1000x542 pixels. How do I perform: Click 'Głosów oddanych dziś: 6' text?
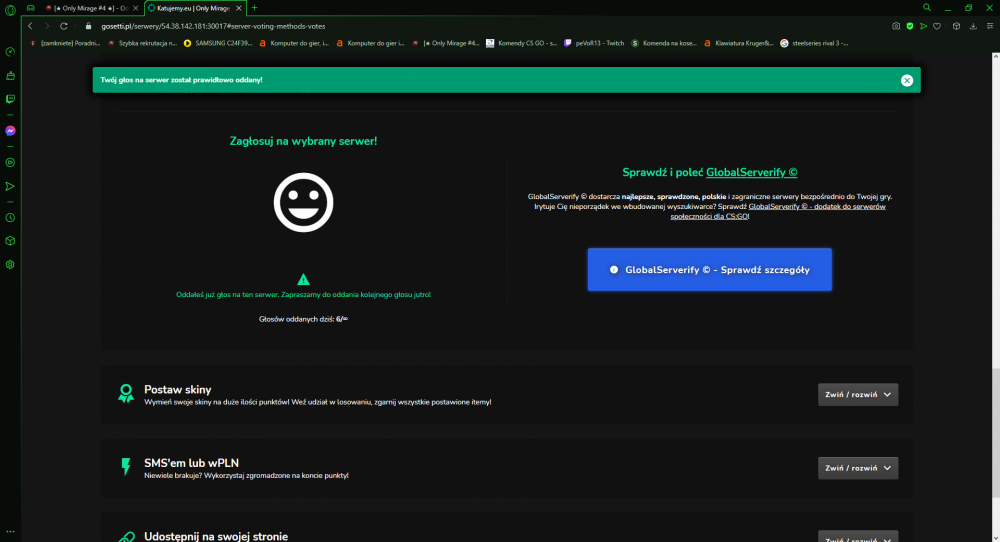[304, 319]
